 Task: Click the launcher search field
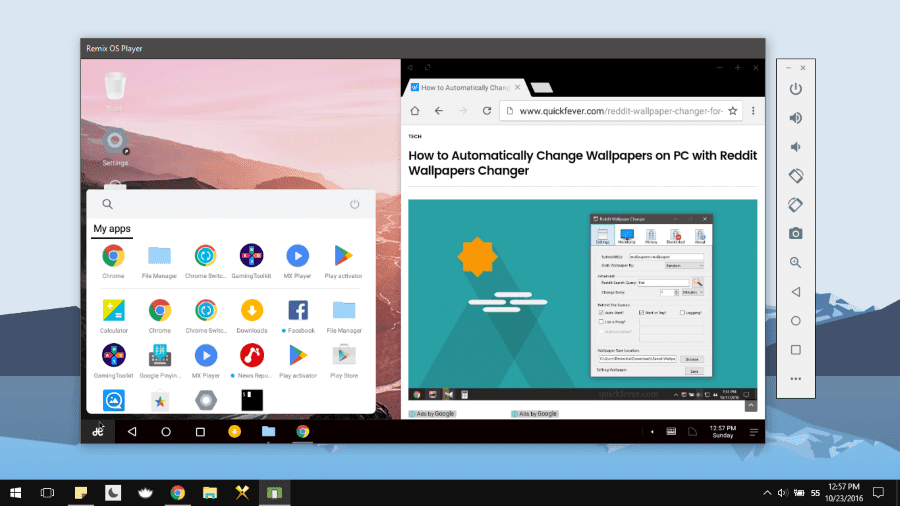click(230, 204)
